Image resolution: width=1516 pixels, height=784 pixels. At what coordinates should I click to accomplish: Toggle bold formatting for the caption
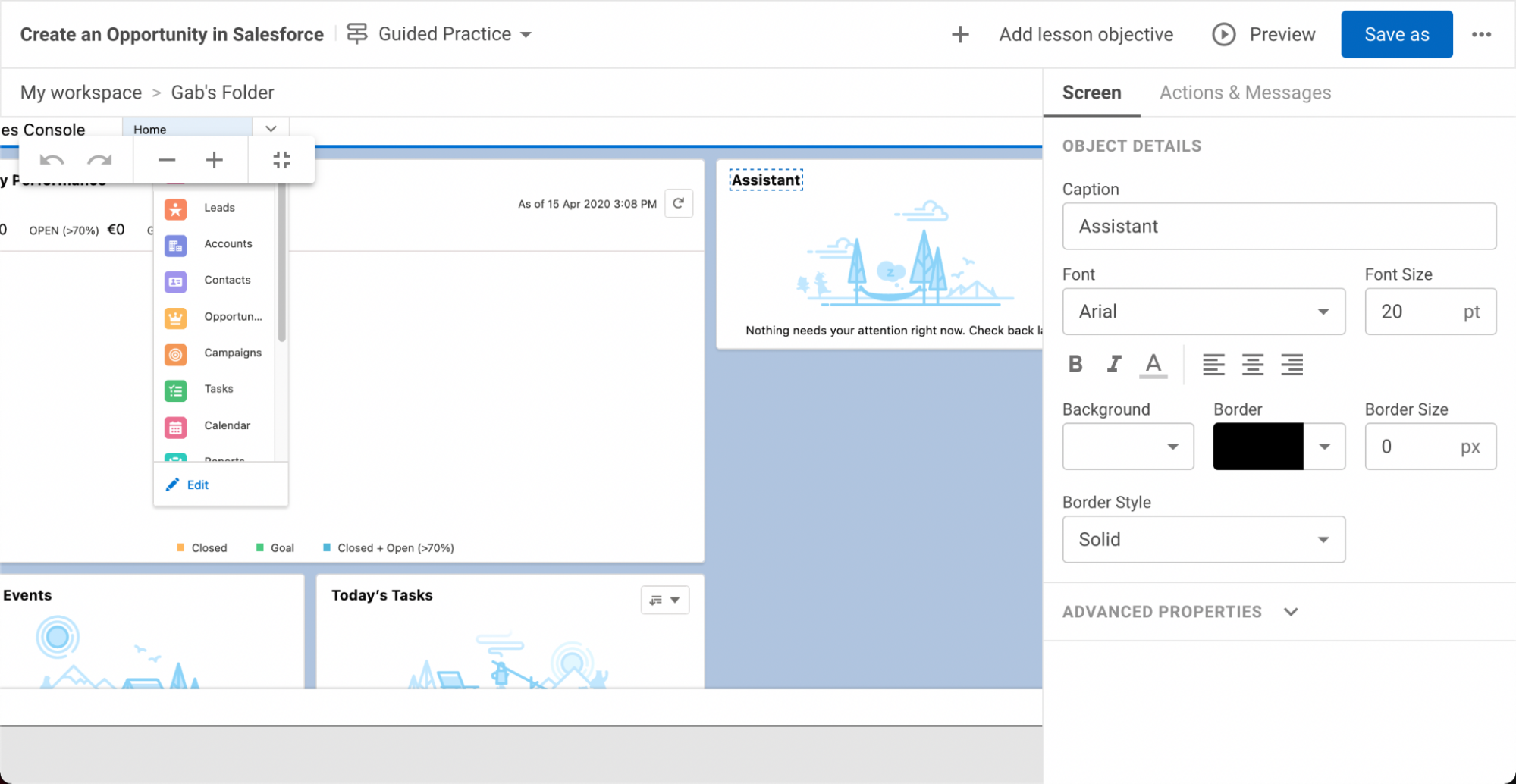tap(1075, 364)
